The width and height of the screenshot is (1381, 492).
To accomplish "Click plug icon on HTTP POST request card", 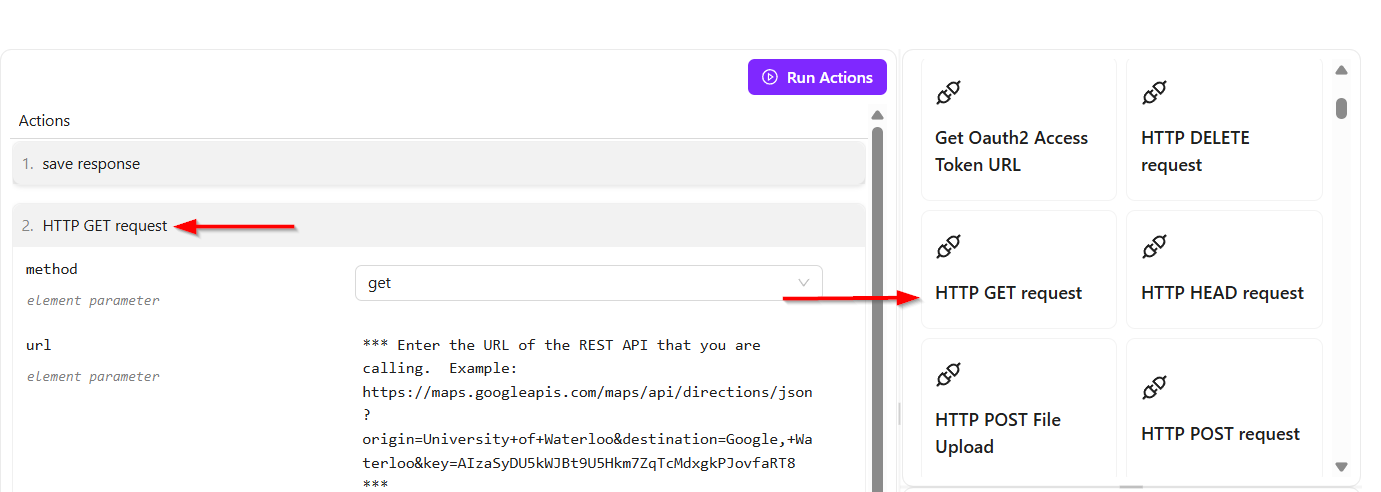I will tap(1154, 387).
